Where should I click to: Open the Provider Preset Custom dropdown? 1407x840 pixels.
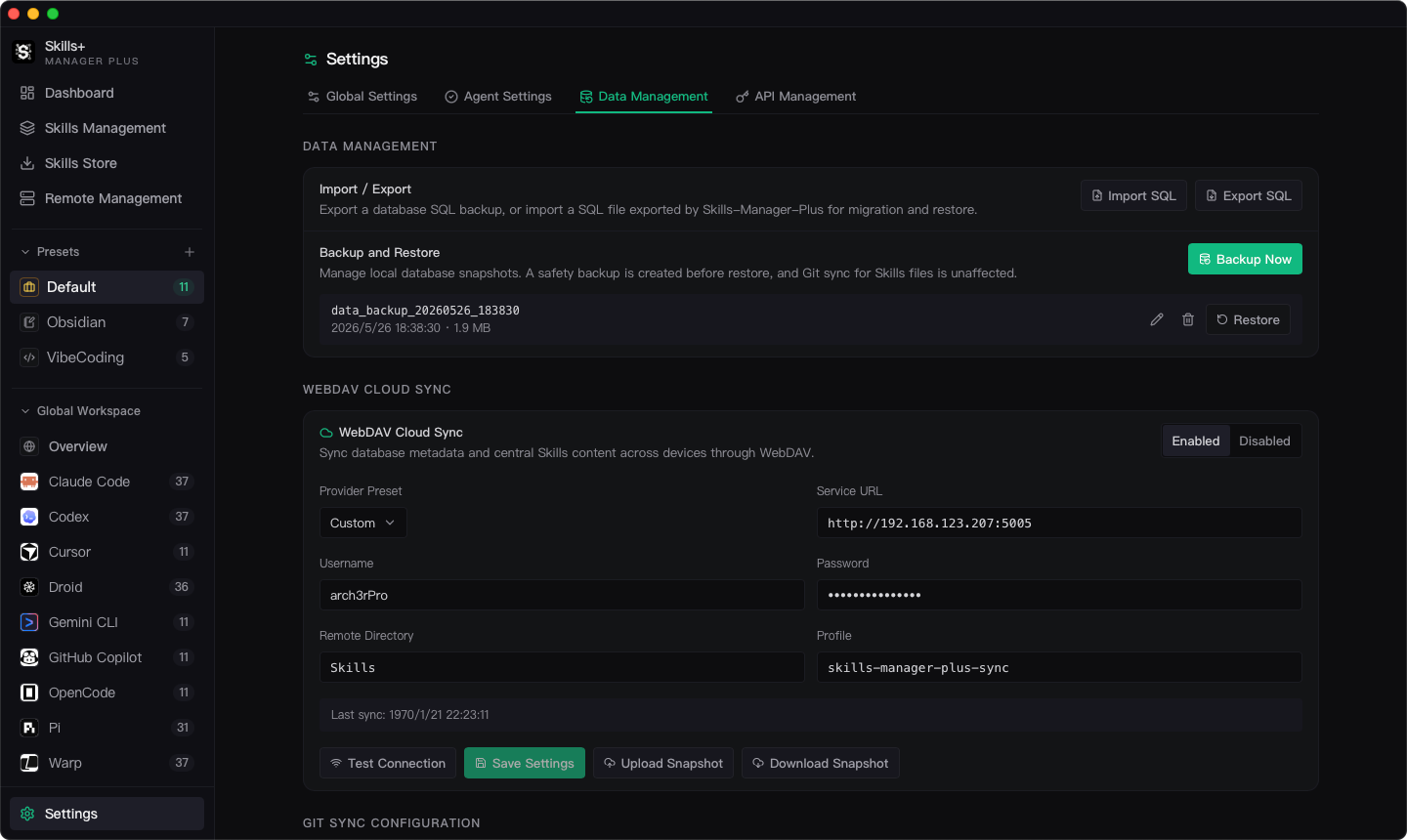[x=362, y=523]
